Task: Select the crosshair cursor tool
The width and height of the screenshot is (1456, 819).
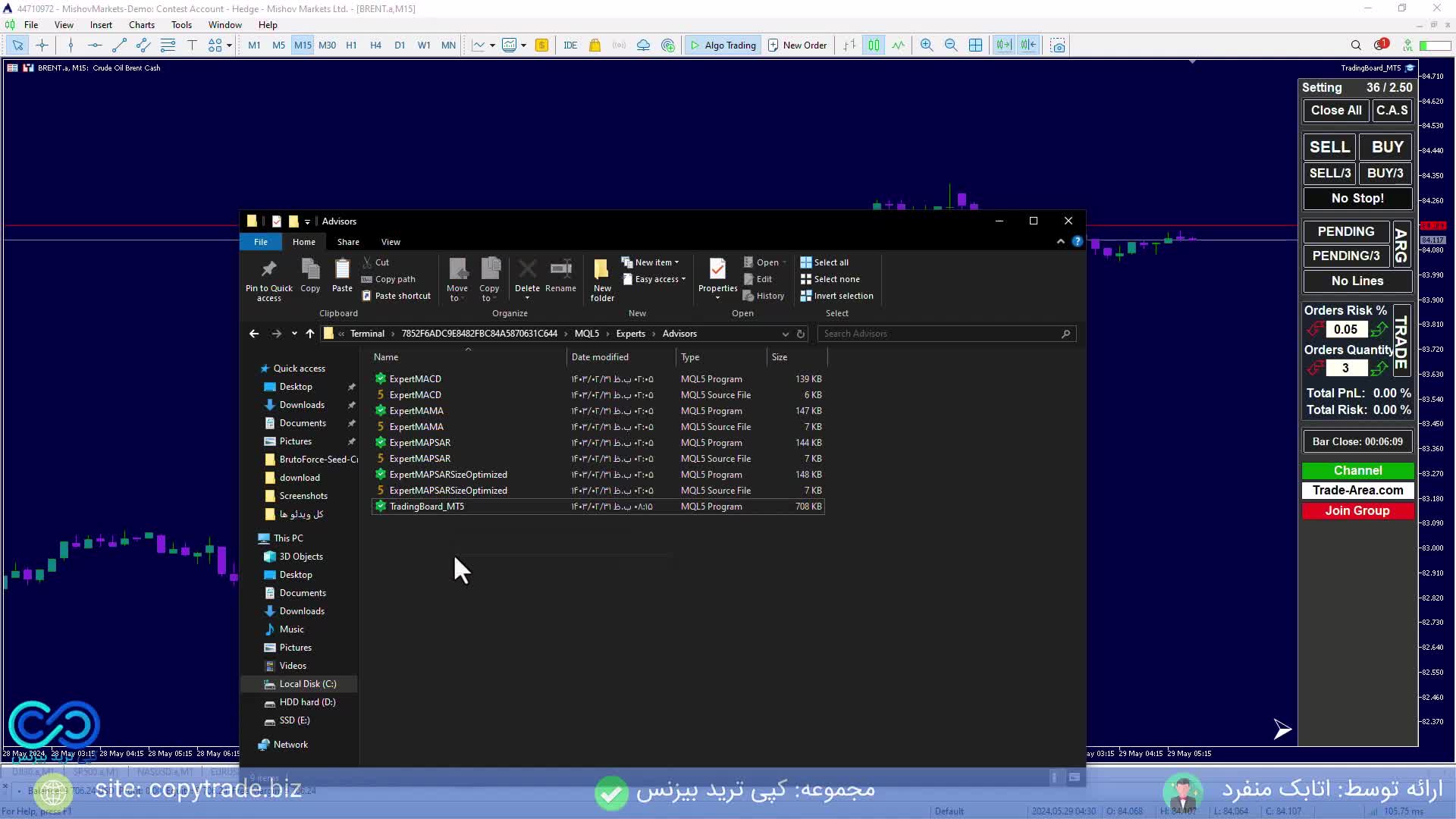Action: tap(42, 45)
